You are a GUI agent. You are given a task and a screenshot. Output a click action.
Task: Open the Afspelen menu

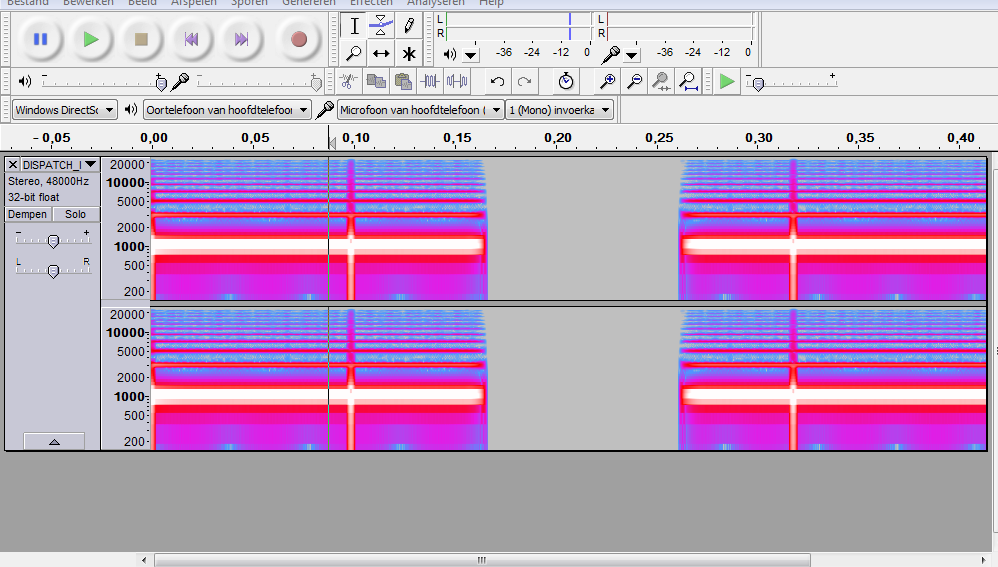click(x=193, y=3)
